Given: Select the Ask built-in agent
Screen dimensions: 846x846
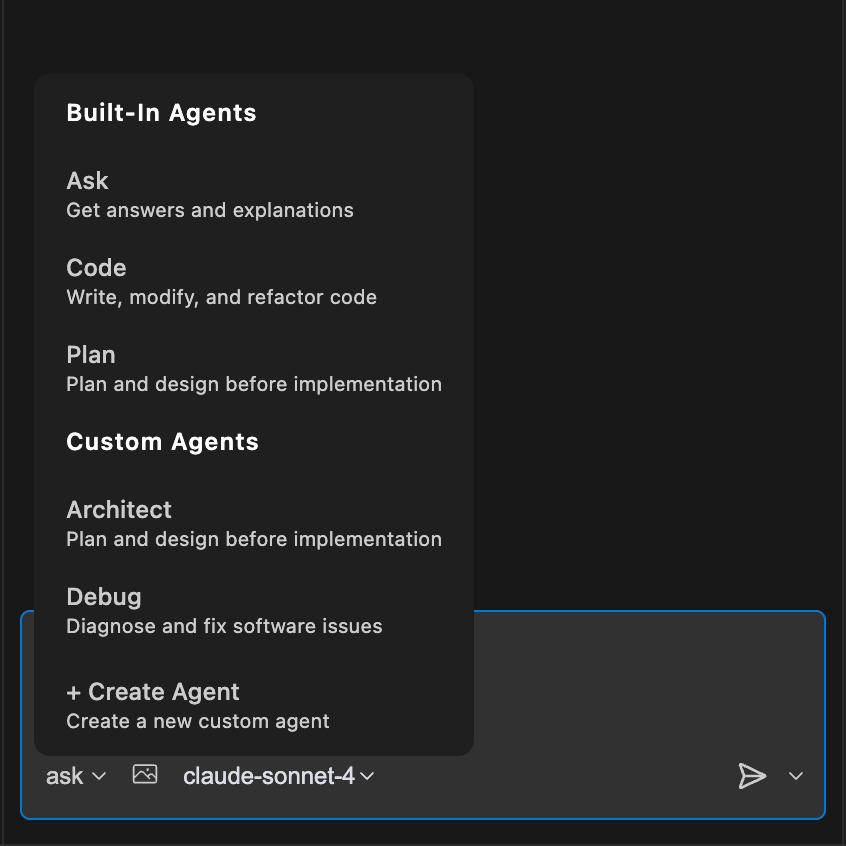Looking at the screenshot, I should [x=88, y=181].
